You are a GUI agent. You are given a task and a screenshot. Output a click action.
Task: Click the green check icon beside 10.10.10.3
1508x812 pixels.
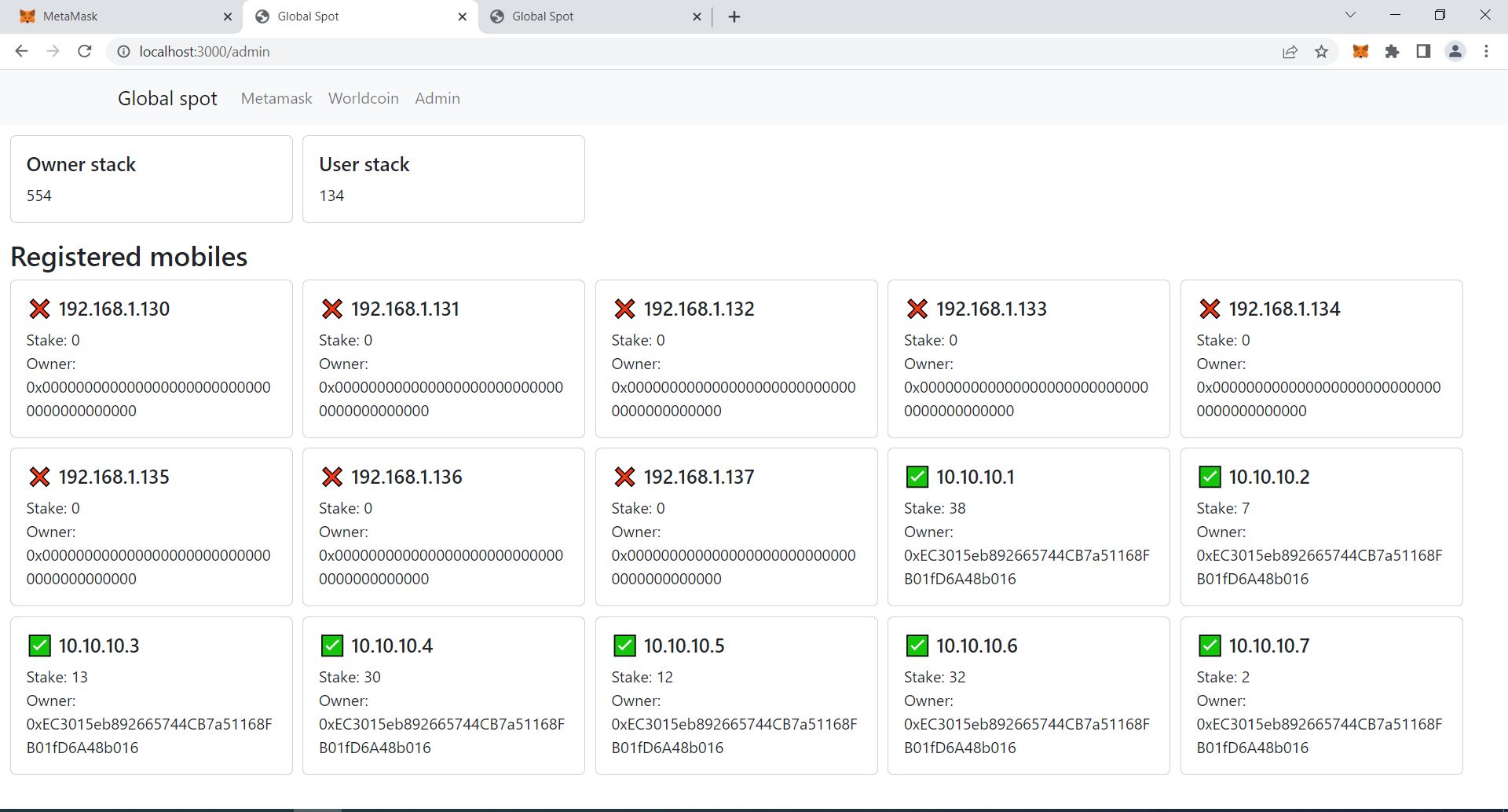click(39, 646)
